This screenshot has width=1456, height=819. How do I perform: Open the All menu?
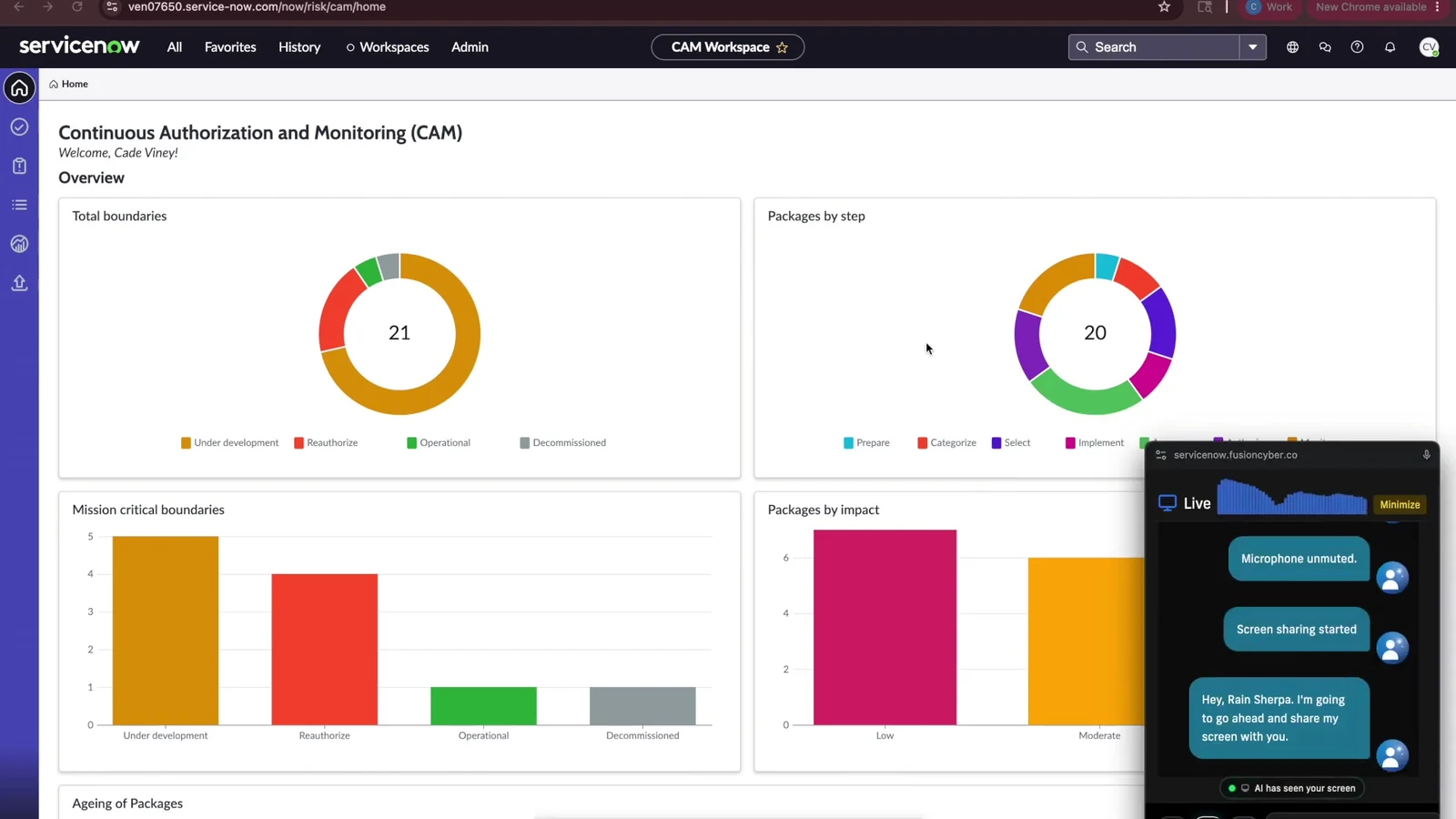(175, 47)
